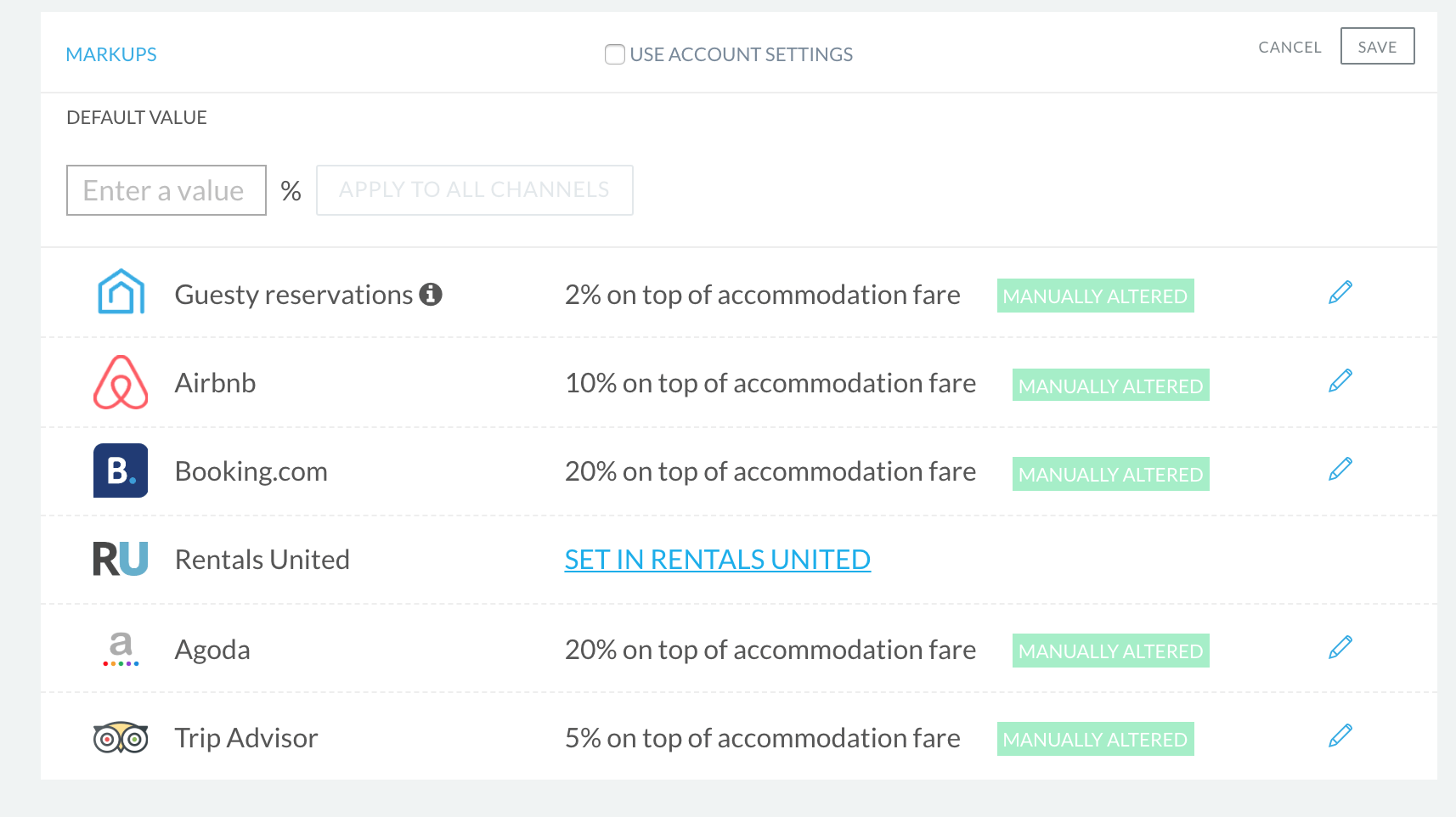Screen dimensions: 1456x817
Task: Click Apply To All Channels button
Action: pos(475,190)
